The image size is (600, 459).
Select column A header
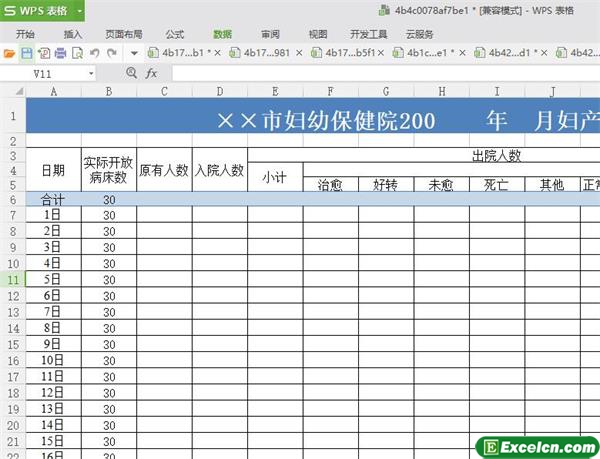pos(54,91)
